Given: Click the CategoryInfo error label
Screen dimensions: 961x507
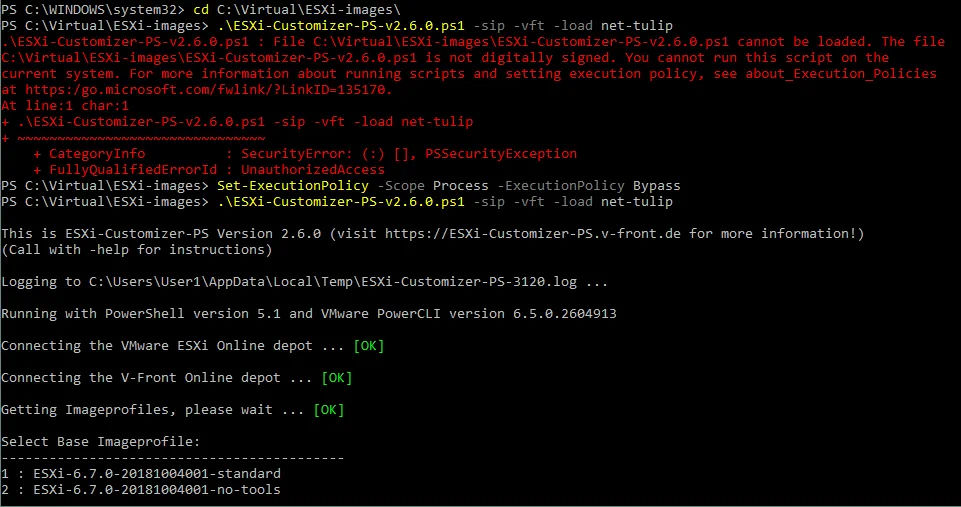Looking at the screenshot, I should (x=96, y=154).
